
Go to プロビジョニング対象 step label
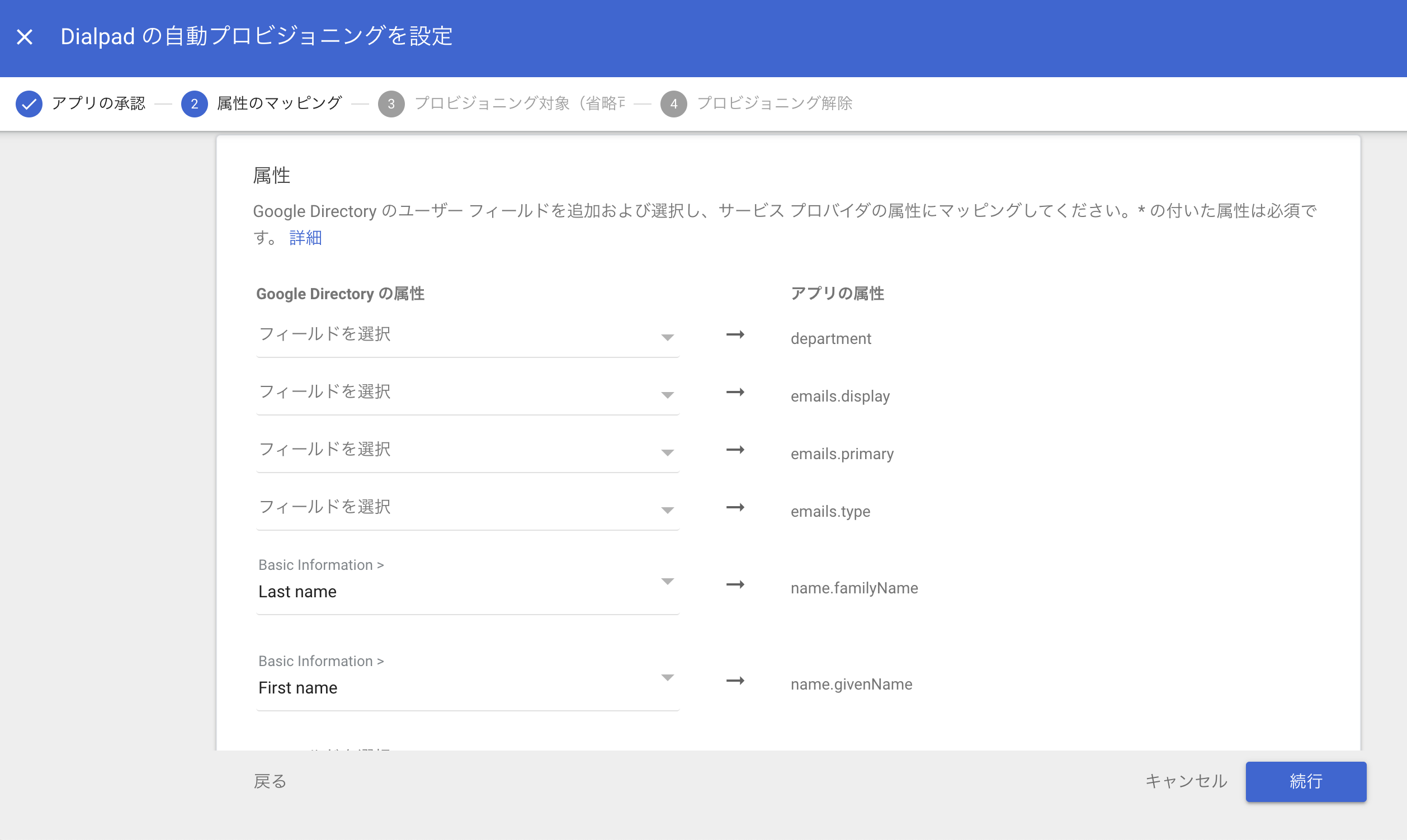coord(520,103)
